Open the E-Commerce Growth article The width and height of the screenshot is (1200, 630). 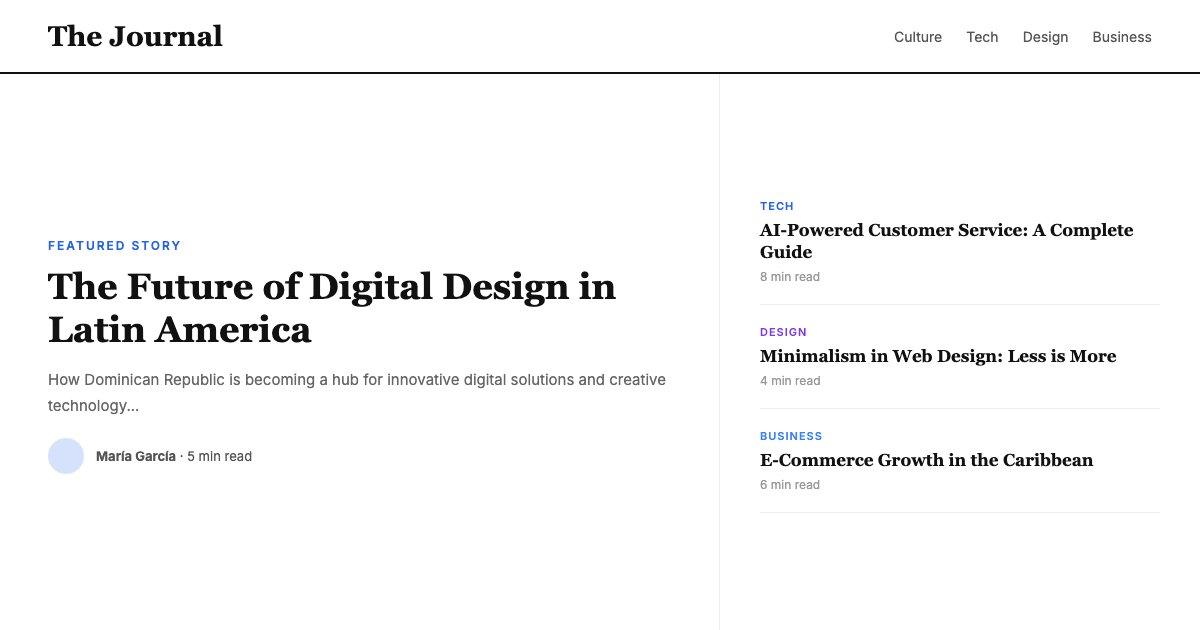pos(927,460)
